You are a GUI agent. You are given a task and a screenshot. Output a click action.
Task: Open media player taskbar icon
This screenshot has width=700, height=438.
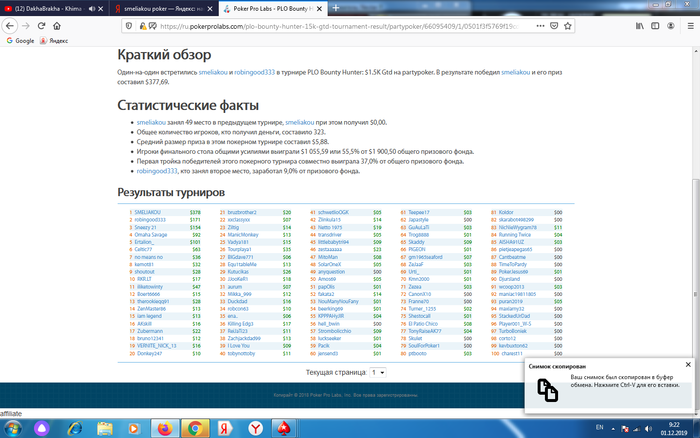[133, 429]
